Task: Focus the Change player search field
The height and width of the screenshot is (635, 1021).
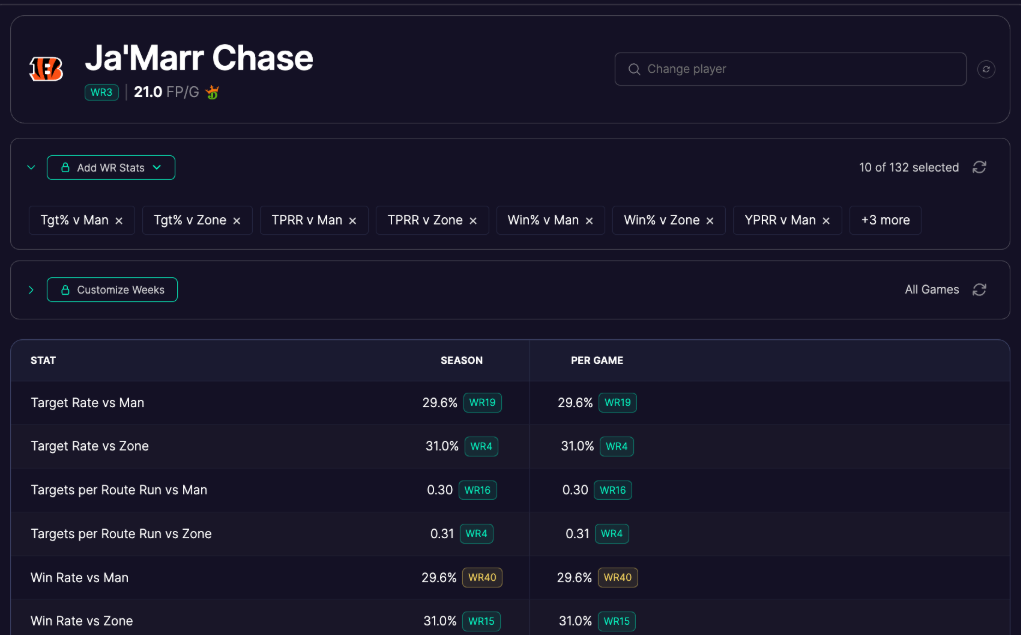Action: (790, 69)
